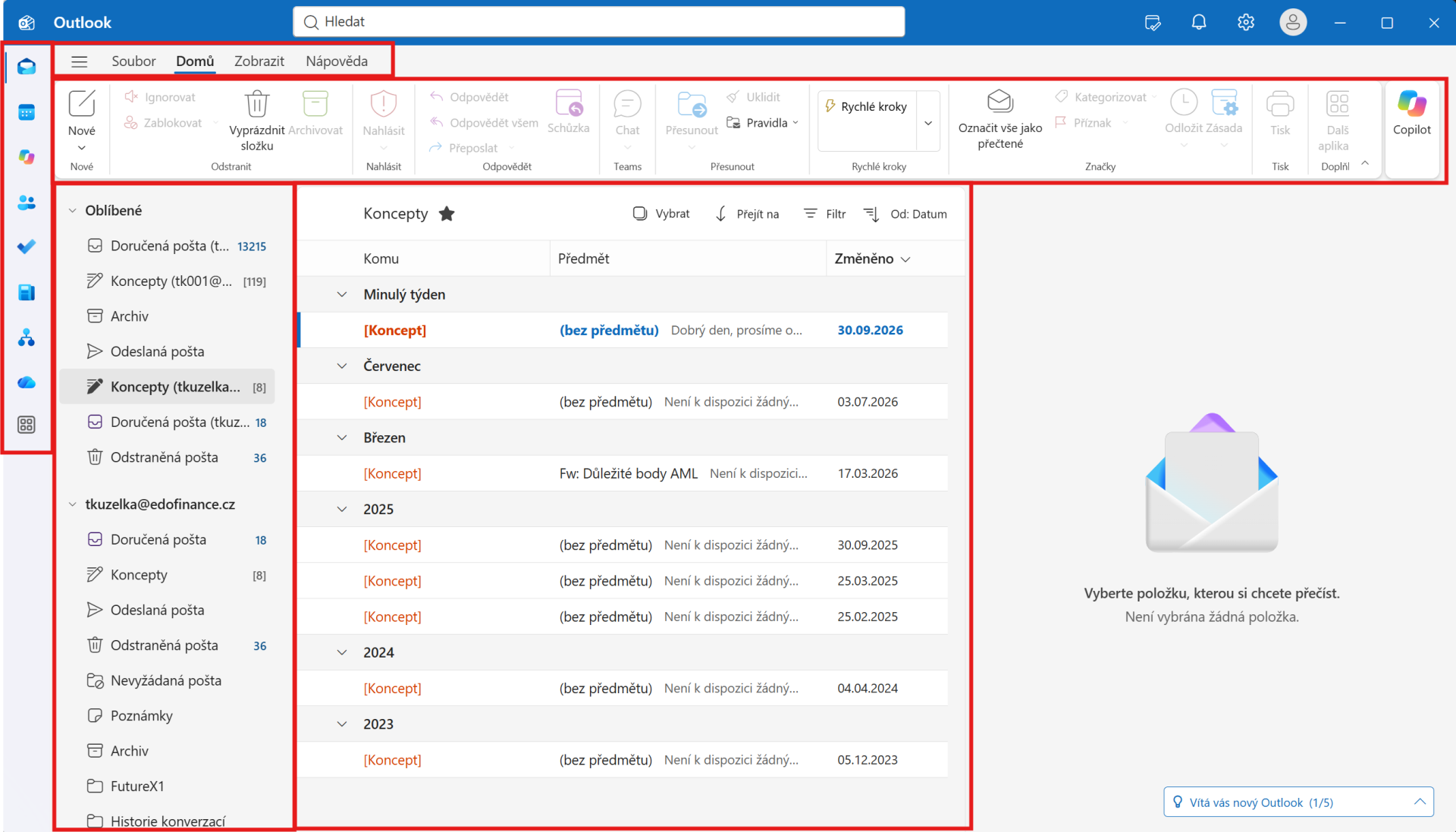Open the OneDrive cloud icon in sidebar
This screenshot has height=832, width=1456.
(x=27, y=382)
